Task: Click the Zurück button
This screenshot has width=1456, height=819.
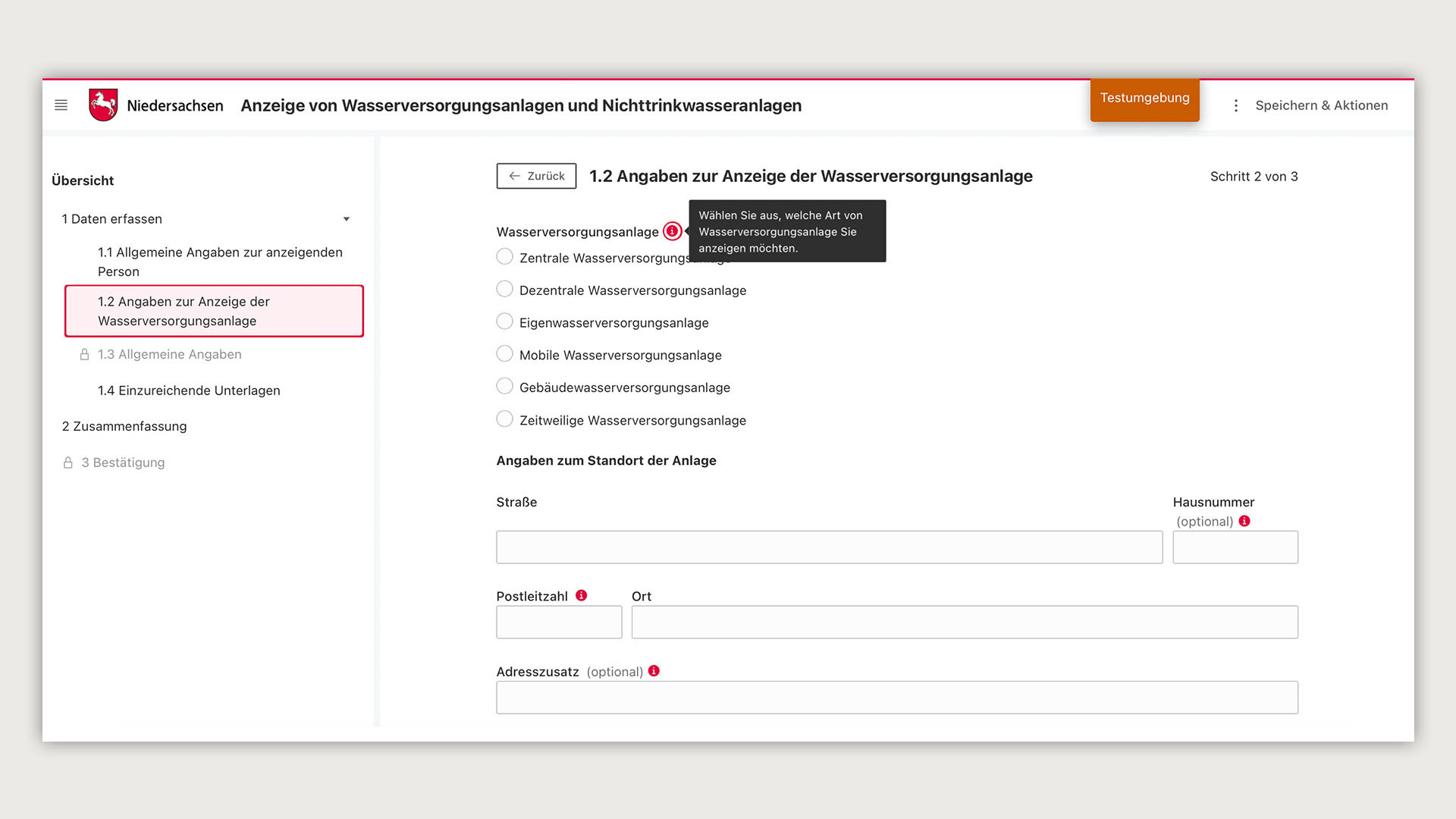Action: 536,176
